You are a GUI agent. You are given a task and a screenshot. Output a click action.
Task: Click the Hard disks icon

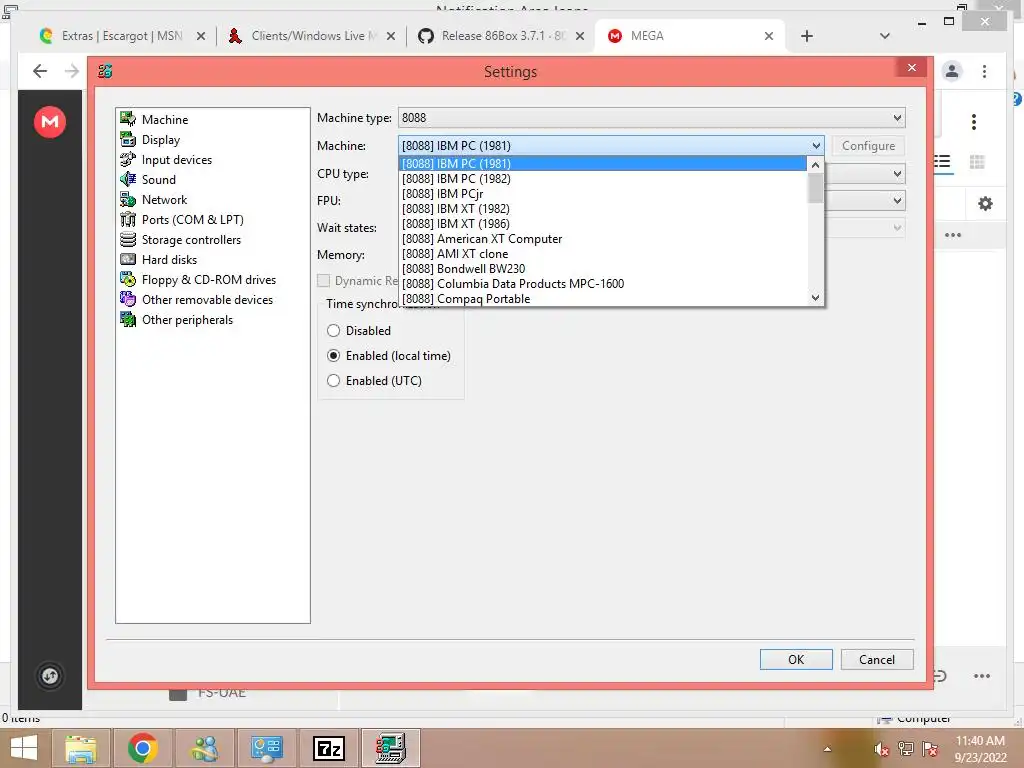[128, 259]
